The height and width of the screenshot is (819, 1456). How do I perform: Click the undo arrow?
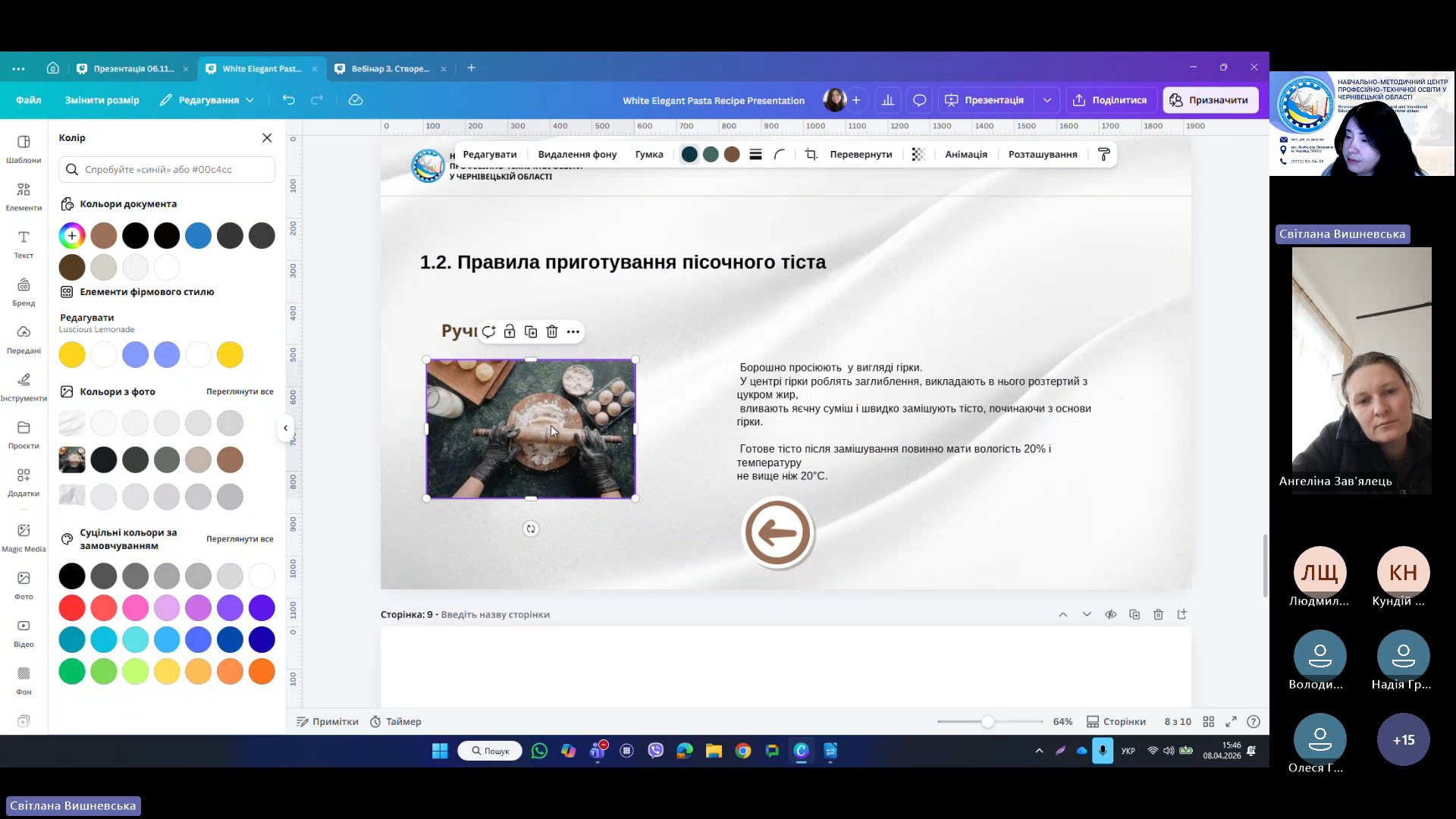[288, 100]
